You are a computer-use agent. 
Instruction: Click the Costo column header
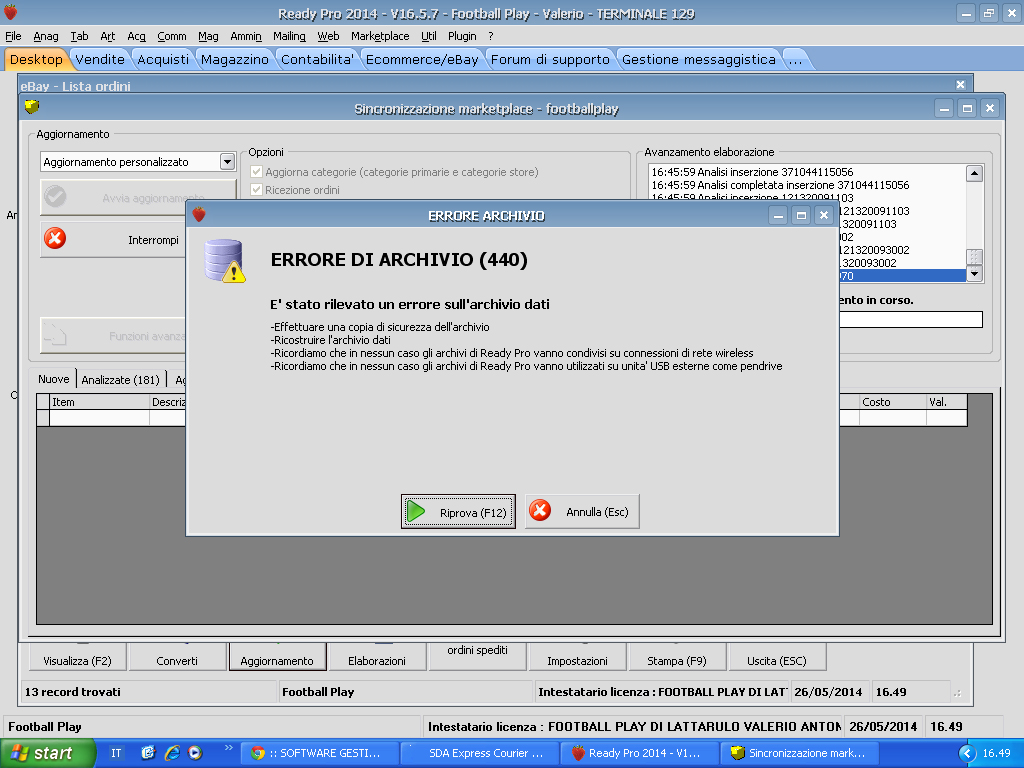(x=892, y=402)
